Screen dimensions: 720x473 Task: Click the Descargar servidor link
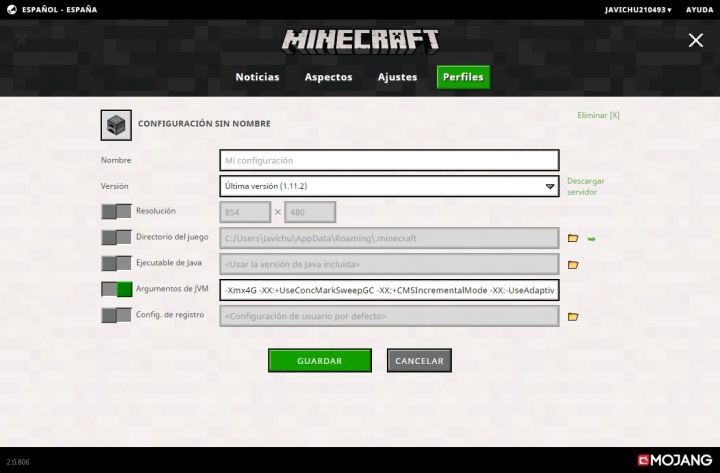(585, 186)
